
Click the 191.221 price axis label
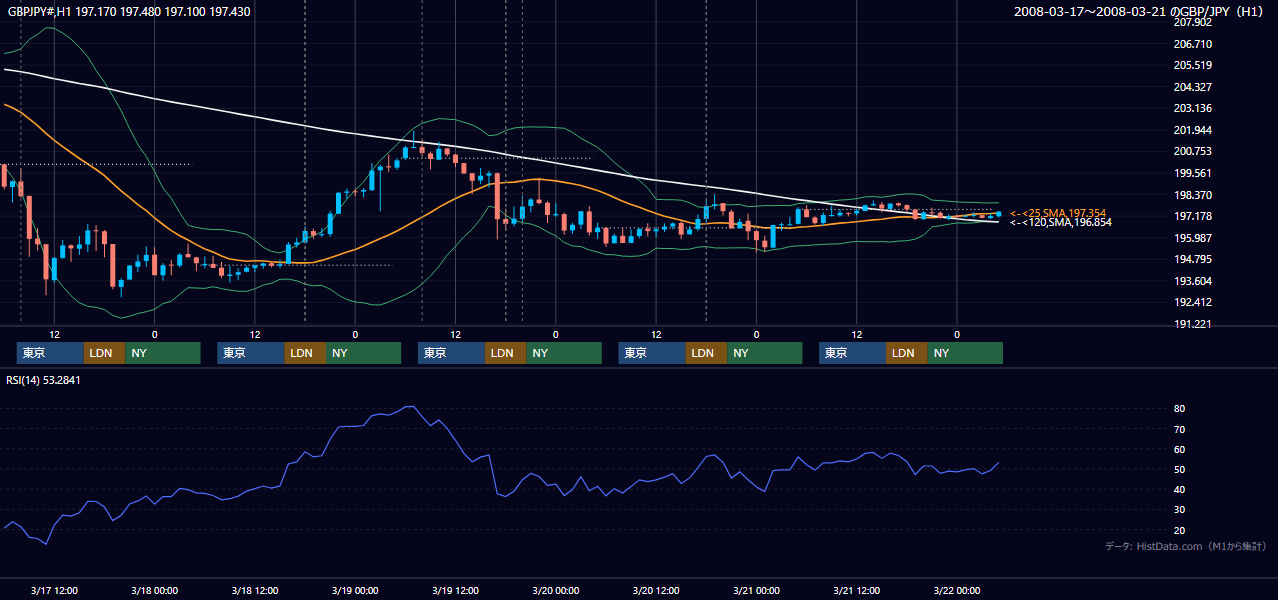pyautogui.click(x=1193, y=324)
